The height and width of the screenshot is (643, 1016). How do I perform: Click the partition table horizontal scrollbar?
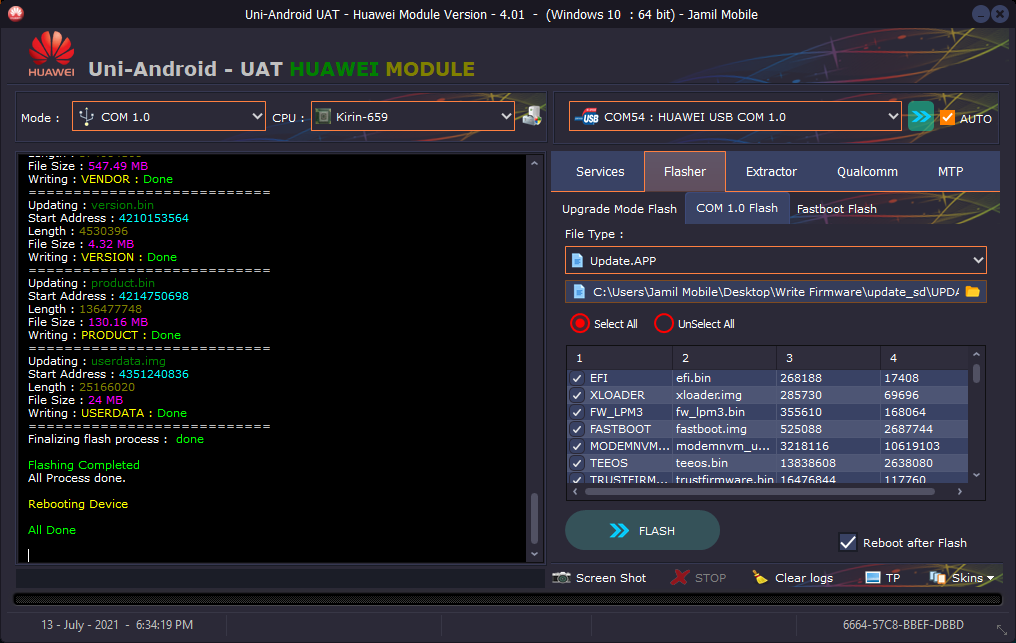click(759, 492)
